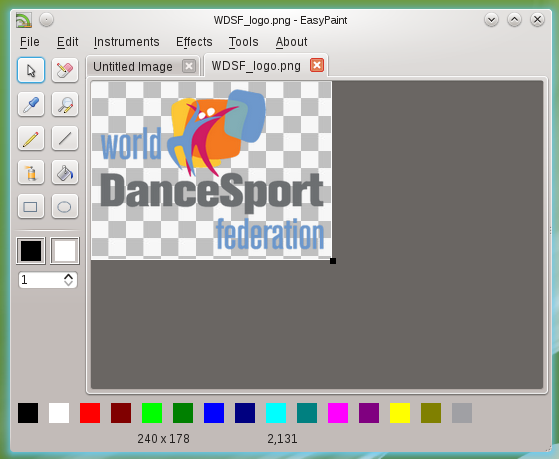The width and height of the screenshot is (559, 459).
Task: Select the Spray can tool
Action: click(x=31, y=173)
